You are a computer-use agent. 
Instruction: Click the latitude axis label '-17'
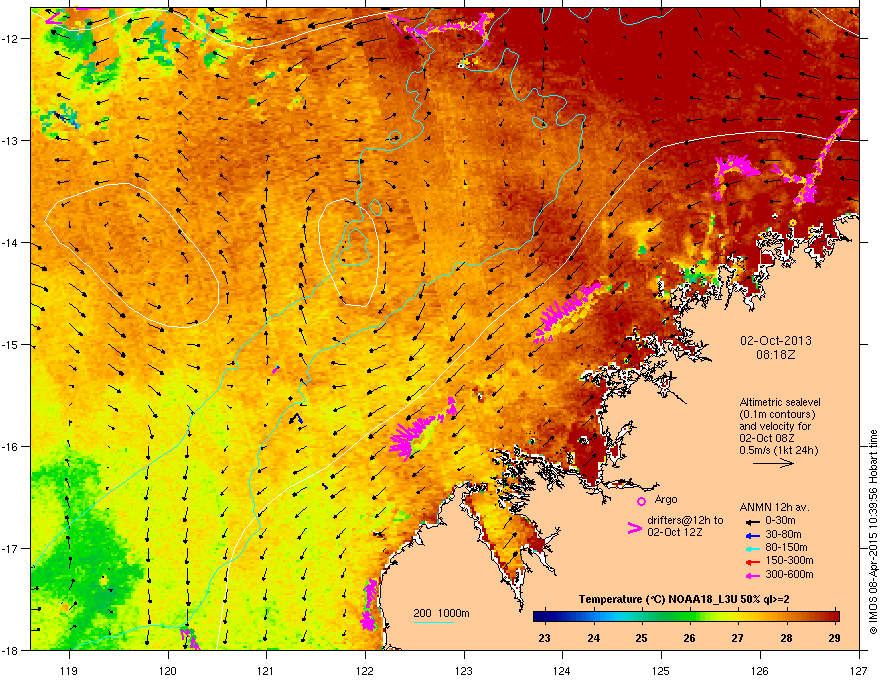point(10,548)
